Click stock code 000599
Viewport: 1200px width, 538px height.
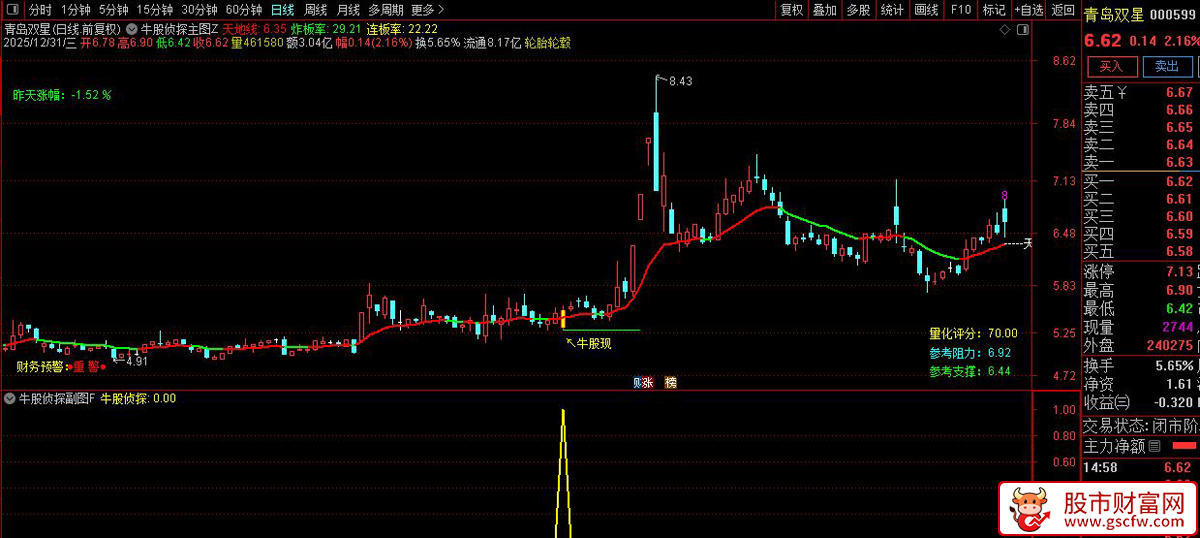point(1174,15)
